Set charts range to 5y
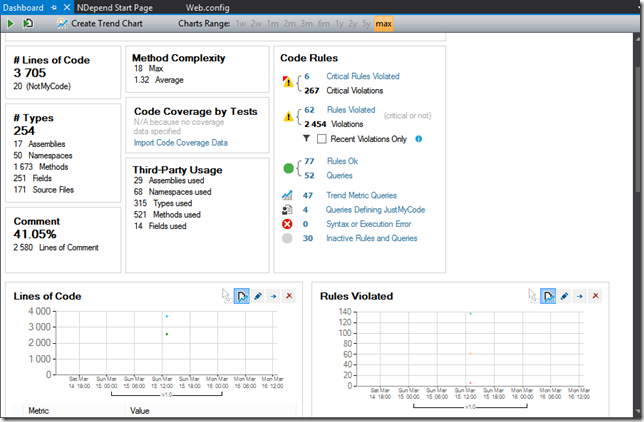 point(366,24)
